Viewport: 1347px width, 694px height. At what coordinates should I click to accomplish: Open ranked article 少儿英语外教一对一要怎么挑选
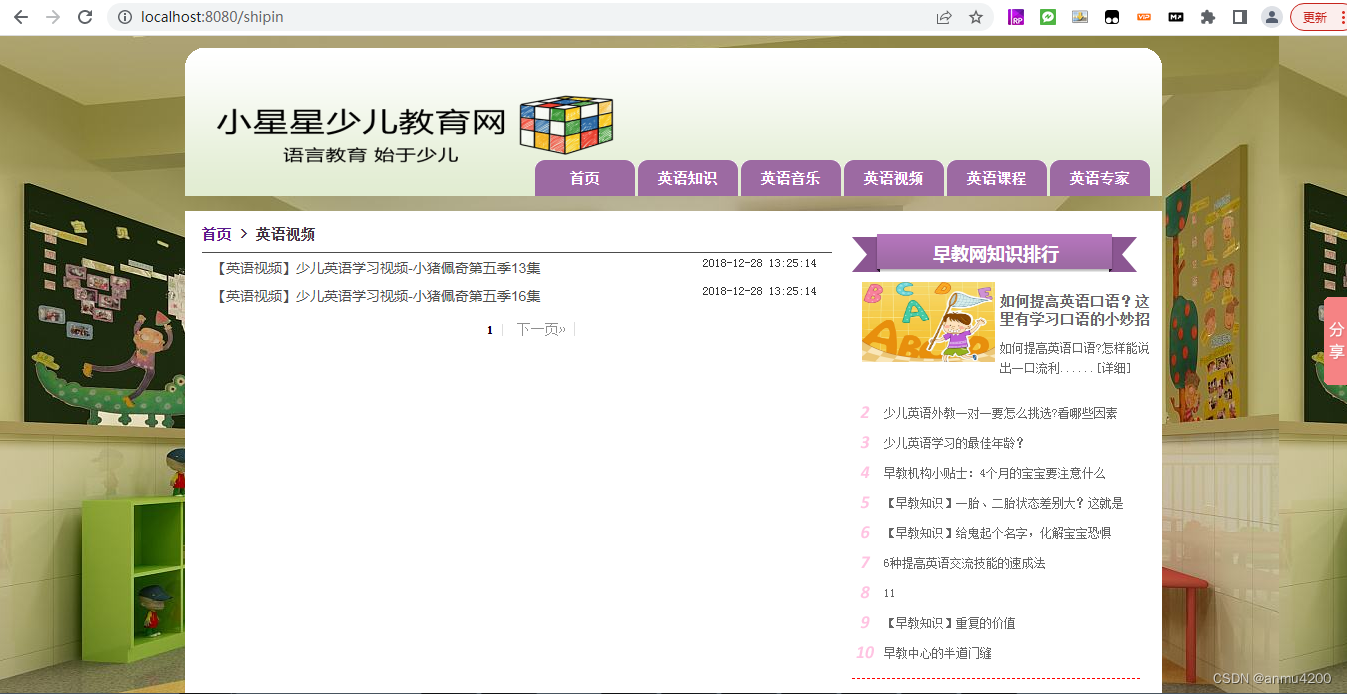(1000, 413)
